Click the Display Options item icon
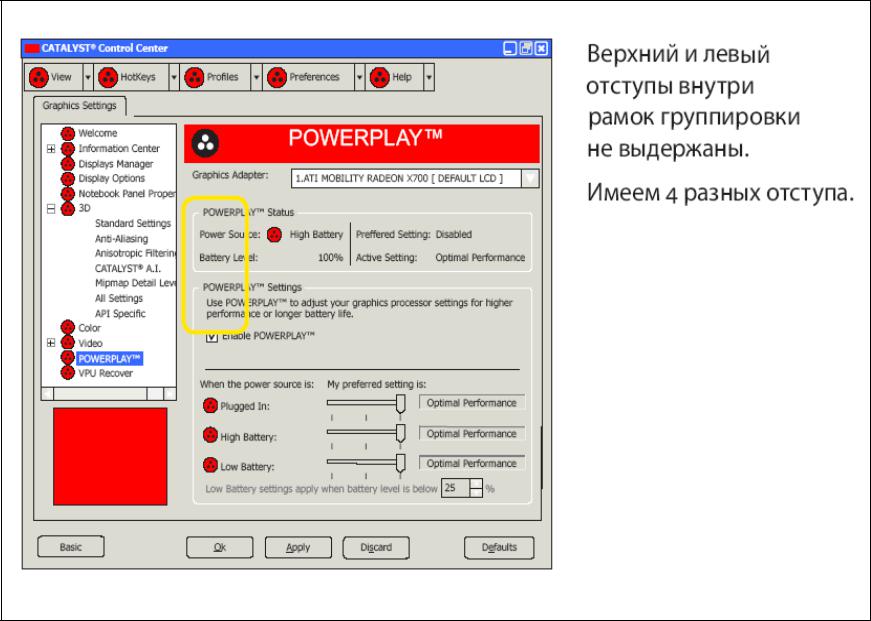871x621 pixels. pyautogui.click(x=68, y=178)
